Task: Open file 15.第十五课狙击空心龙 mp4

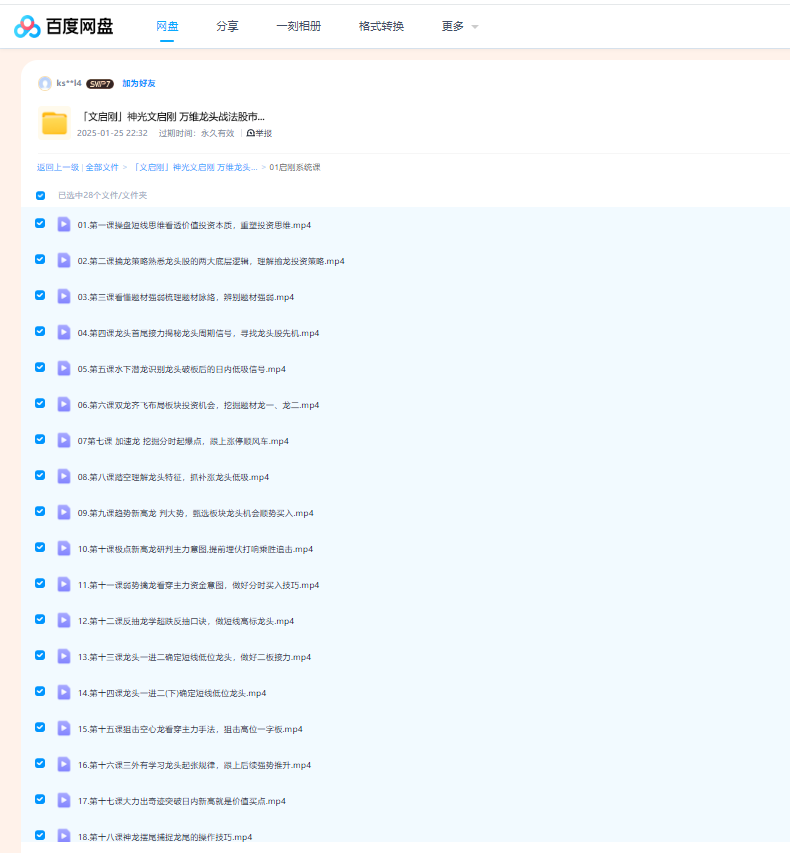Action: [190, 729]
